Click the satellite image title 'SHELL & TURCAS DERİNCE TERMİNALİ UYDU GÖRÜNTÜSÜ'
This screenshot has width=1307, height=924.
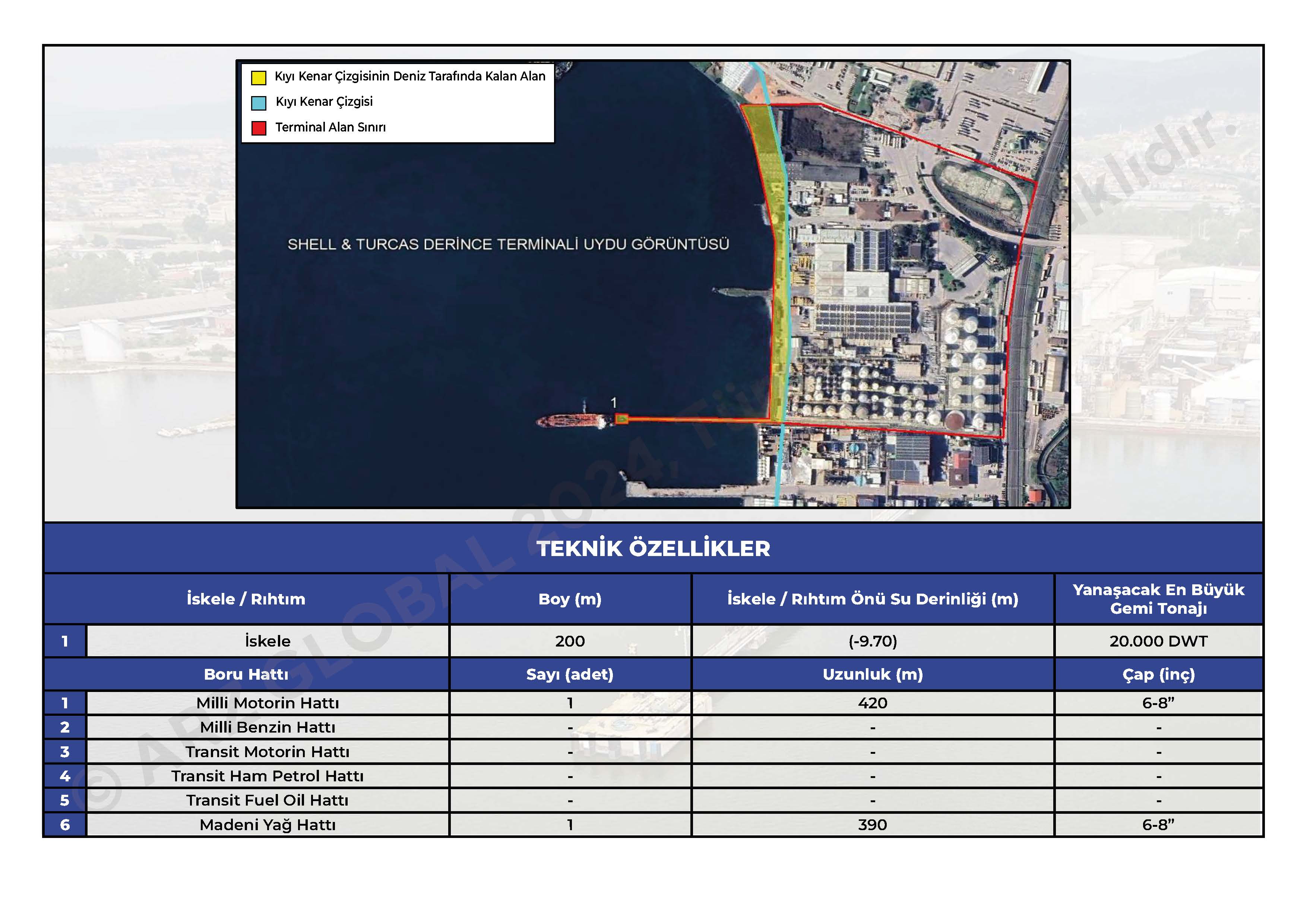click(x=508, y=244)
